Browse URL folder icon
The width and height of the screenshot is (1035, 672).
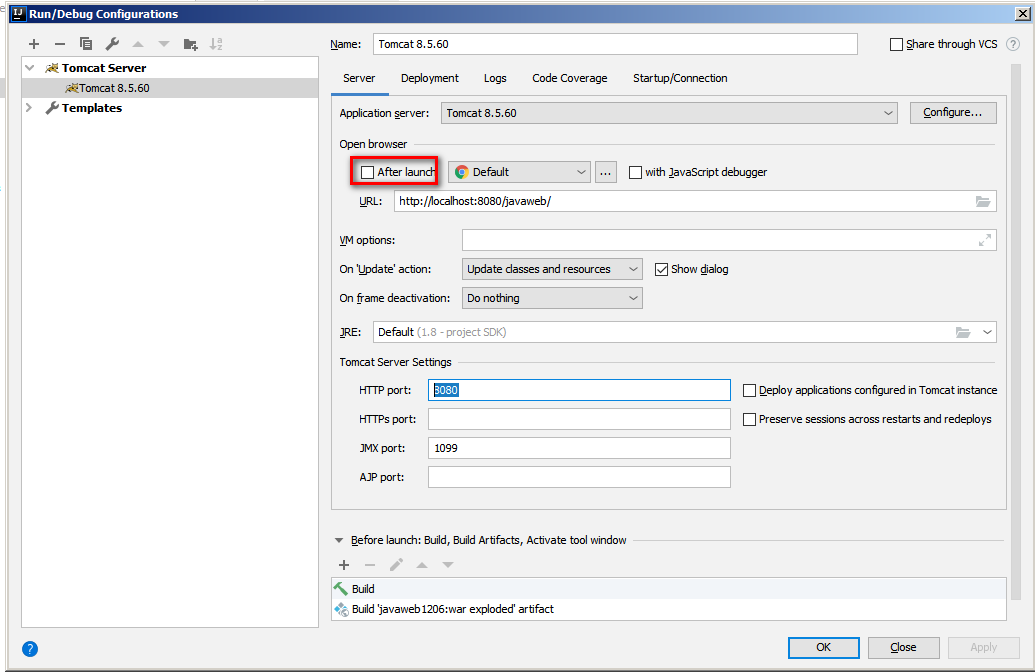tap(983, 201)
